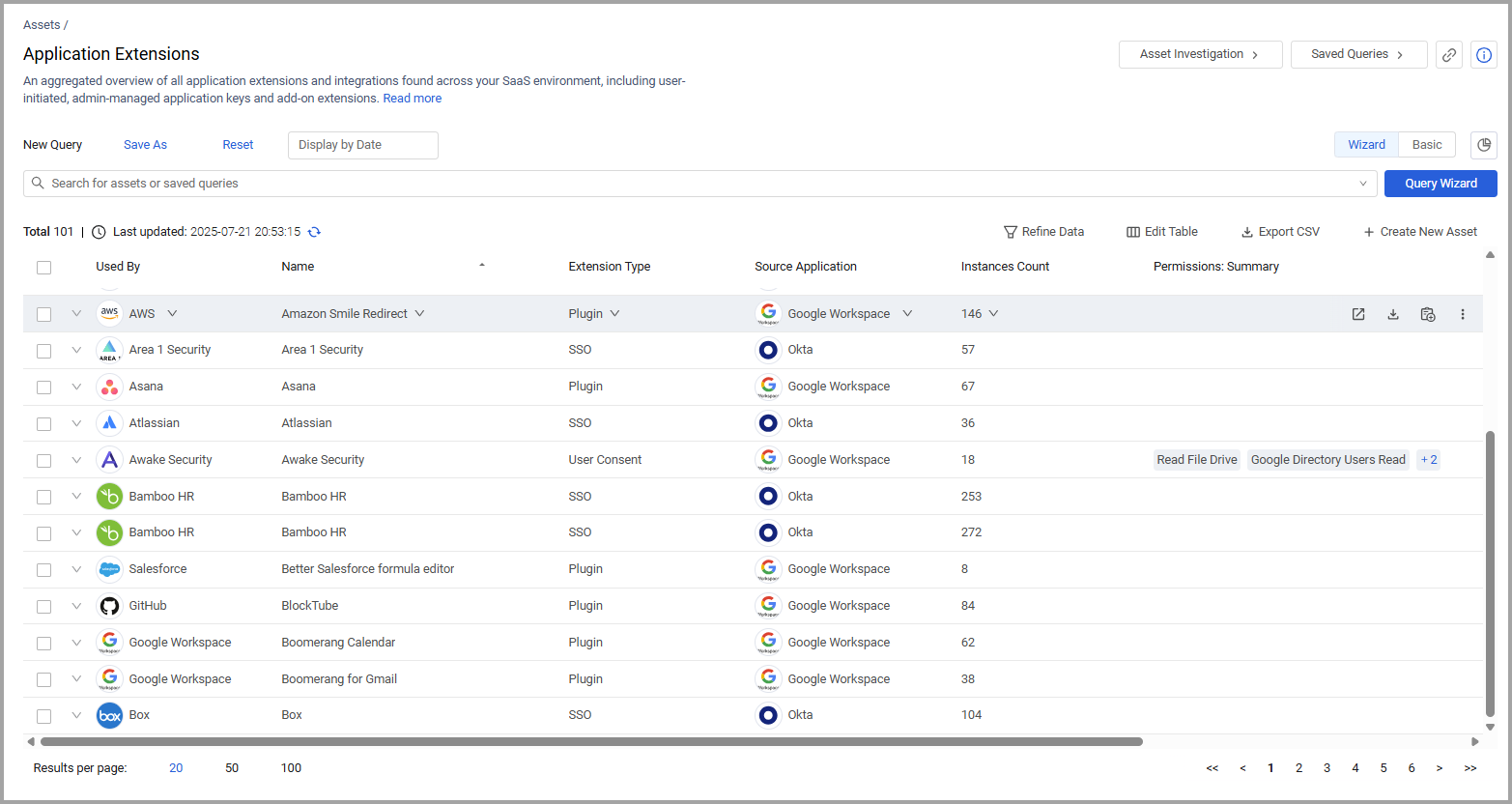The width and height of the screenshot is (1512, 804).
Task: Click the vertical scrollbar of the table
Action: pyautogui.click(x=1490, y=574)
